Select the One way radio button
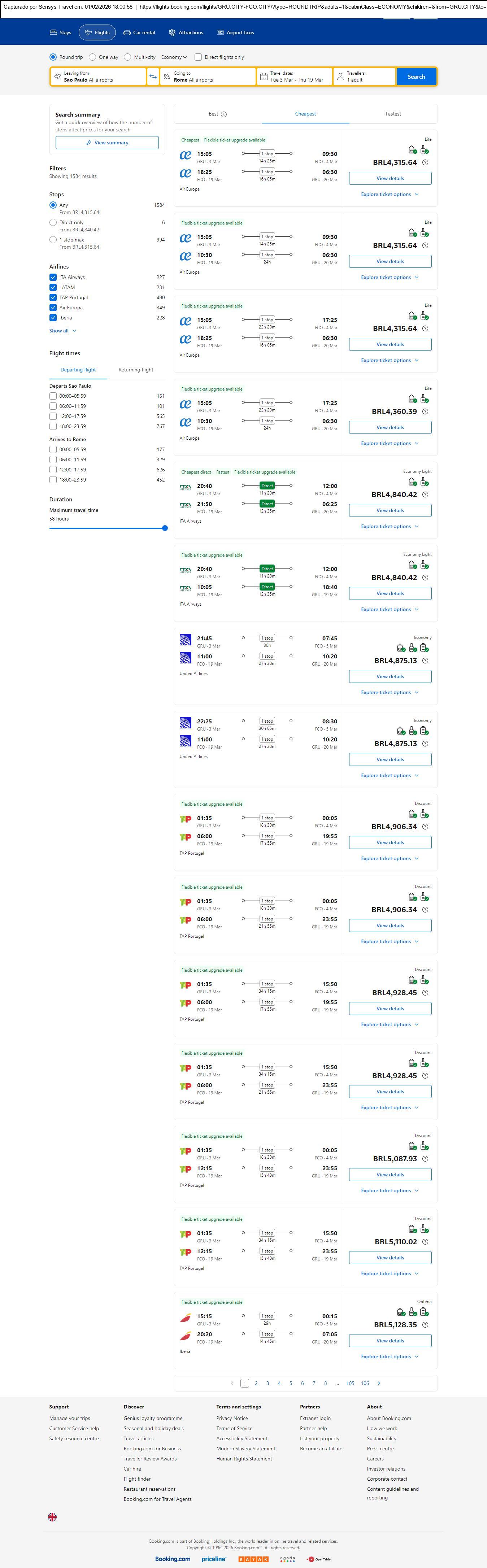 pyautogui.click(x=92, y=57)
